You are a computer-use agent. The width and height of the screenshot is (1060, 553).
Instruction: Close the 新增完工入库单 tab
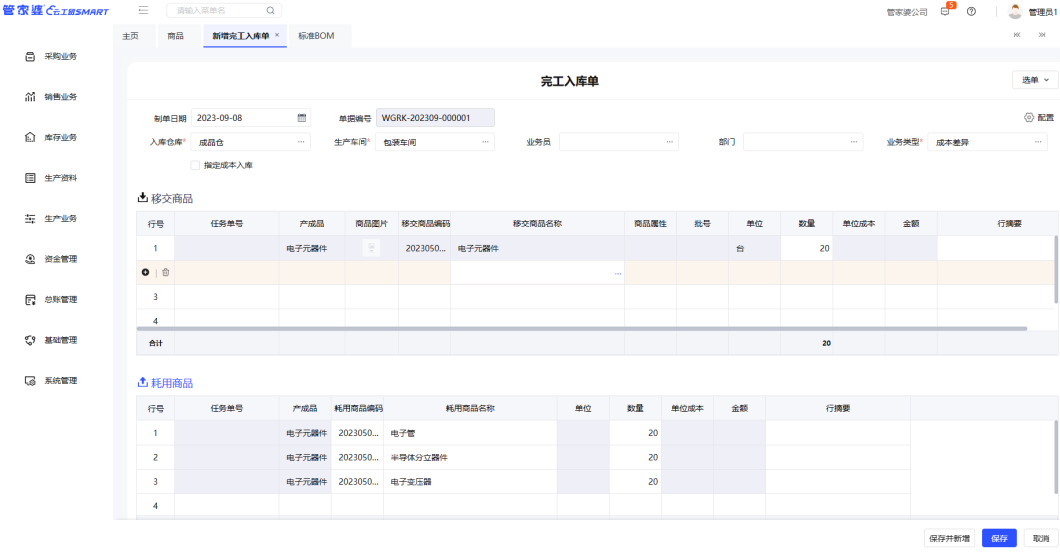(x=277, y=35)
